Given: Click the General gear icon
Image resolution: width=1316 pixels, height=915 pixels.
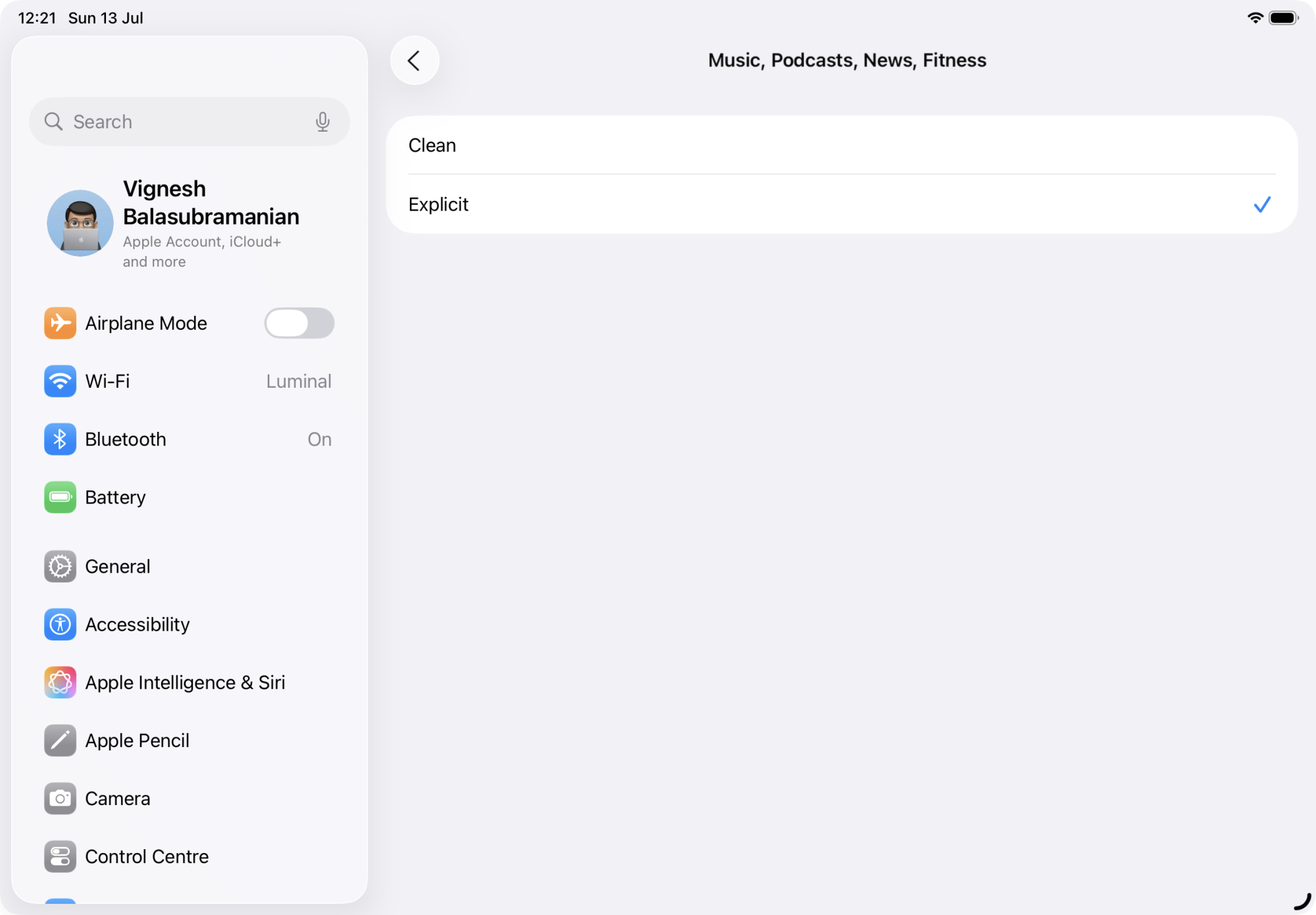Looking at the screenshot, I should 60,567.
